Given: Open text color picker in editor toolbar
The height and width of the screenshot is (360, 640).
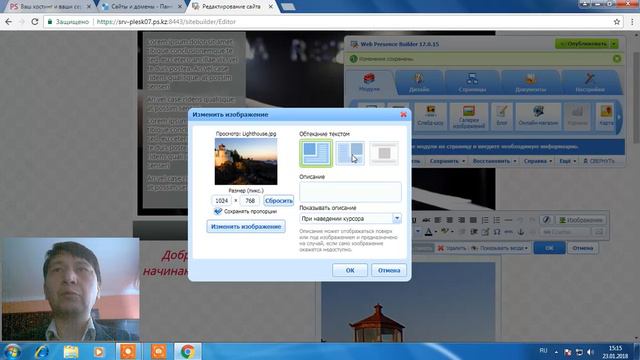Looking at the screenshot, I should [430, 232].
